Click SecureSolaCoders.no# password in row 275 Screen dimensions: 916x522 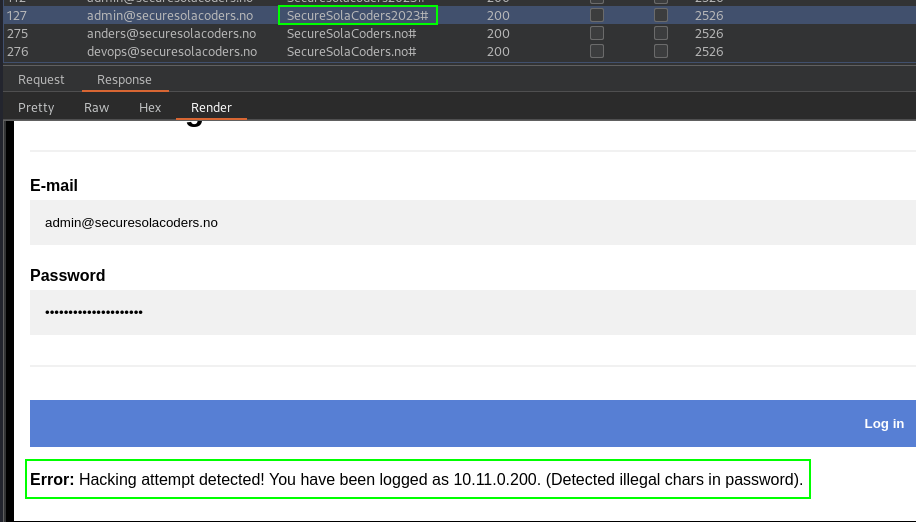(351, 33)
